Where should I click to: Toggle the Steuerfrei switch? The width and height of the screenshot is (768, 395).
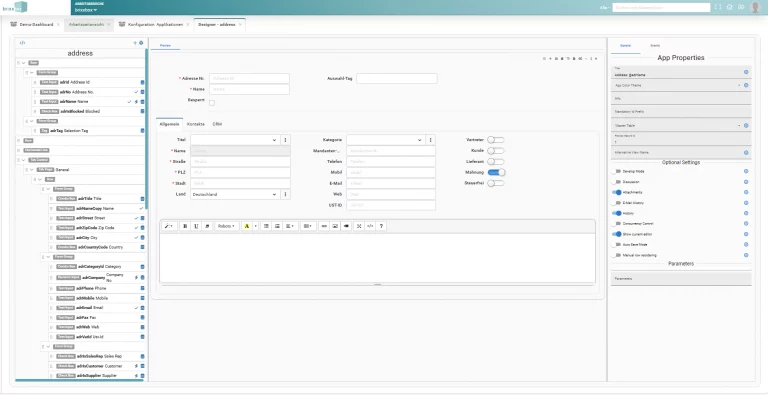point(496,183)
